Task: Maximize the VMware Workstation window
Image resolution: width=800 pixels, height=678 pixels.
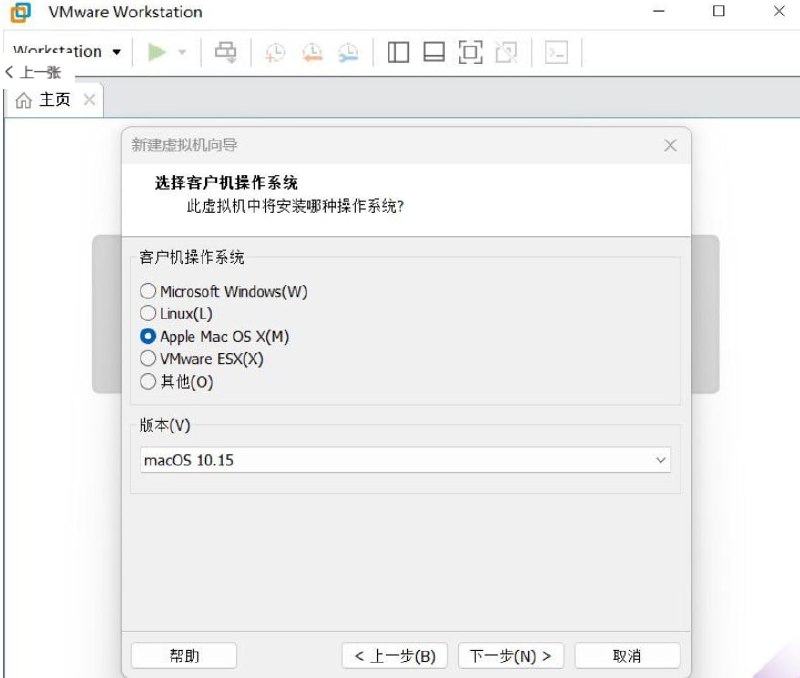Action: [x=718, y=11]
